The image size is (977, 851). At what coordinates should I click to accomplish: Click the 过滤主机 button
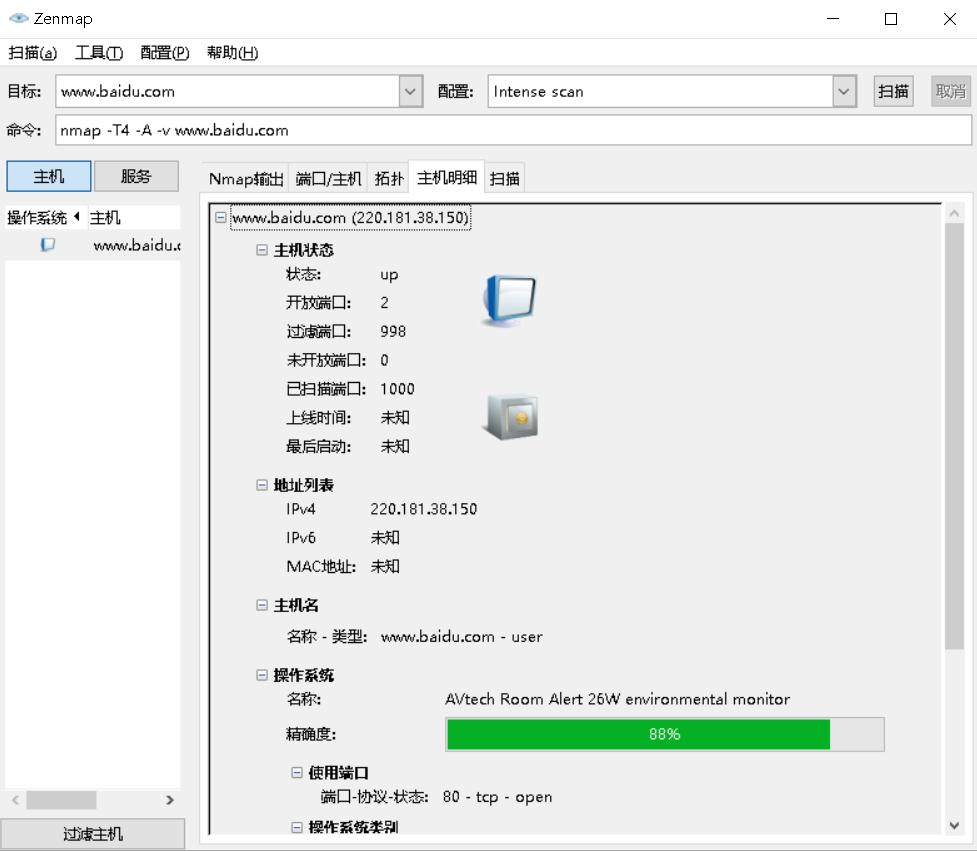point(93,833)
